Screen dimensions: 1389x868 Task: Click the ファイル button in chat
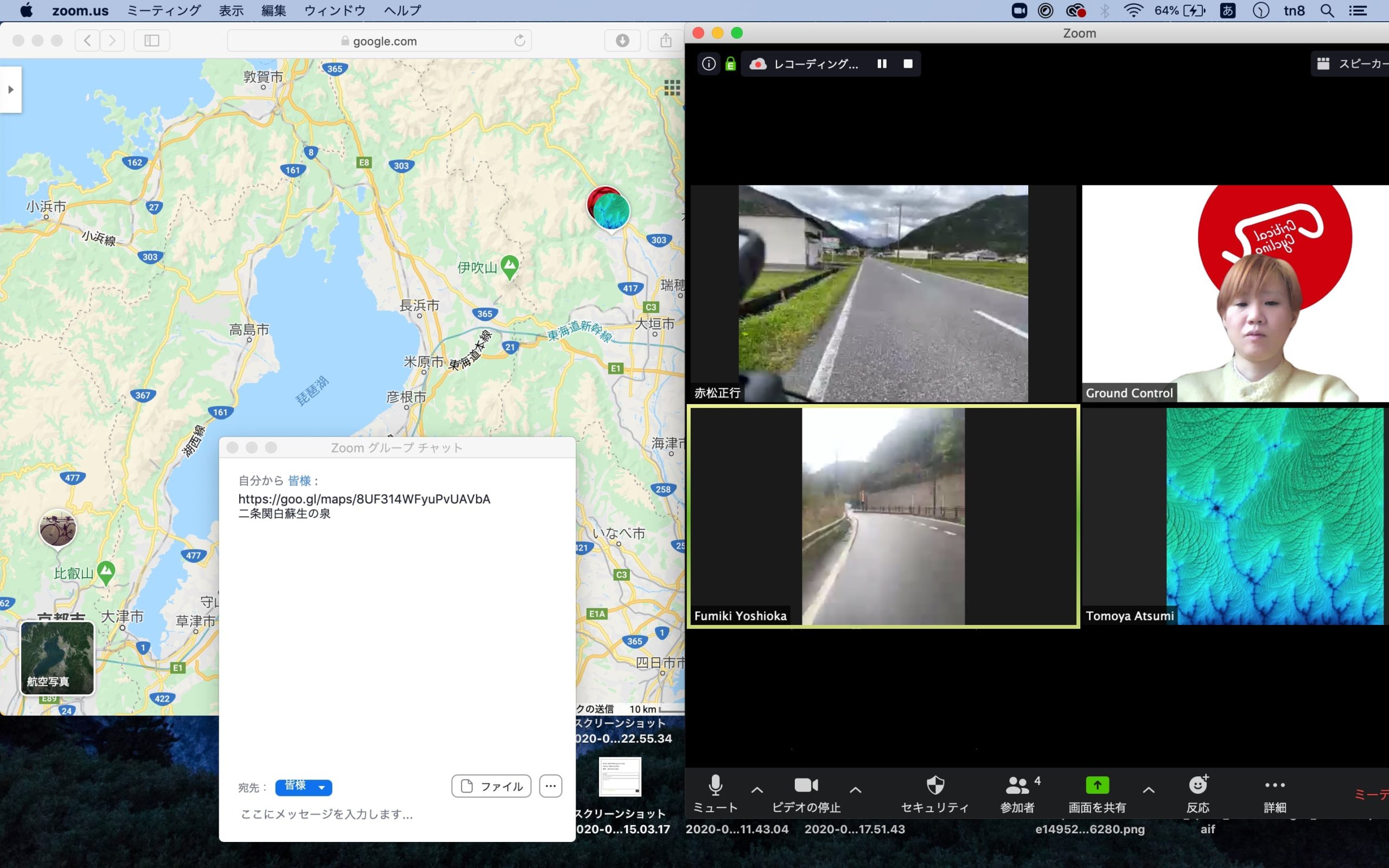[492, 786]
